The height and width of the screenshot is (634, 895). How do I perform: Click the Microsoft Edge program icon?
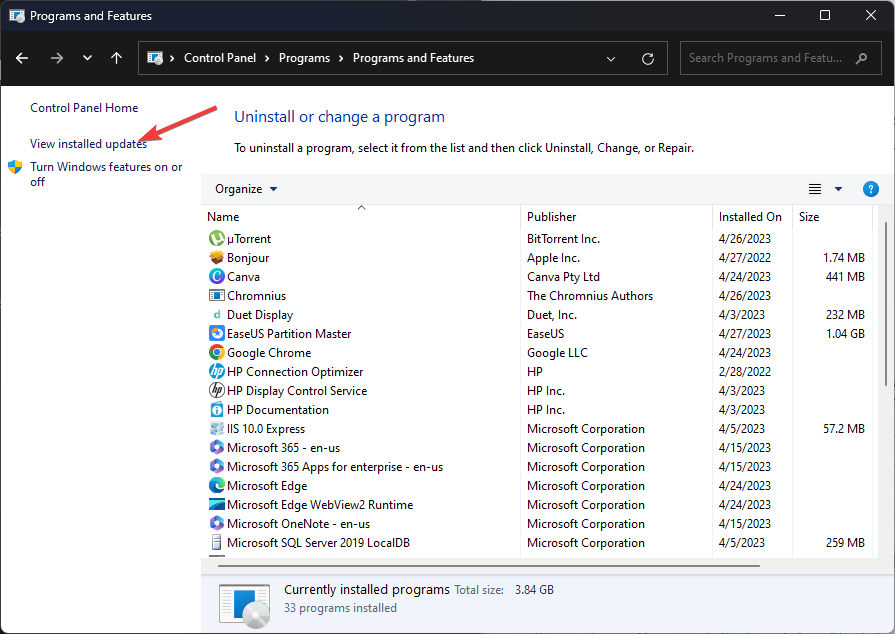(217, 486)
